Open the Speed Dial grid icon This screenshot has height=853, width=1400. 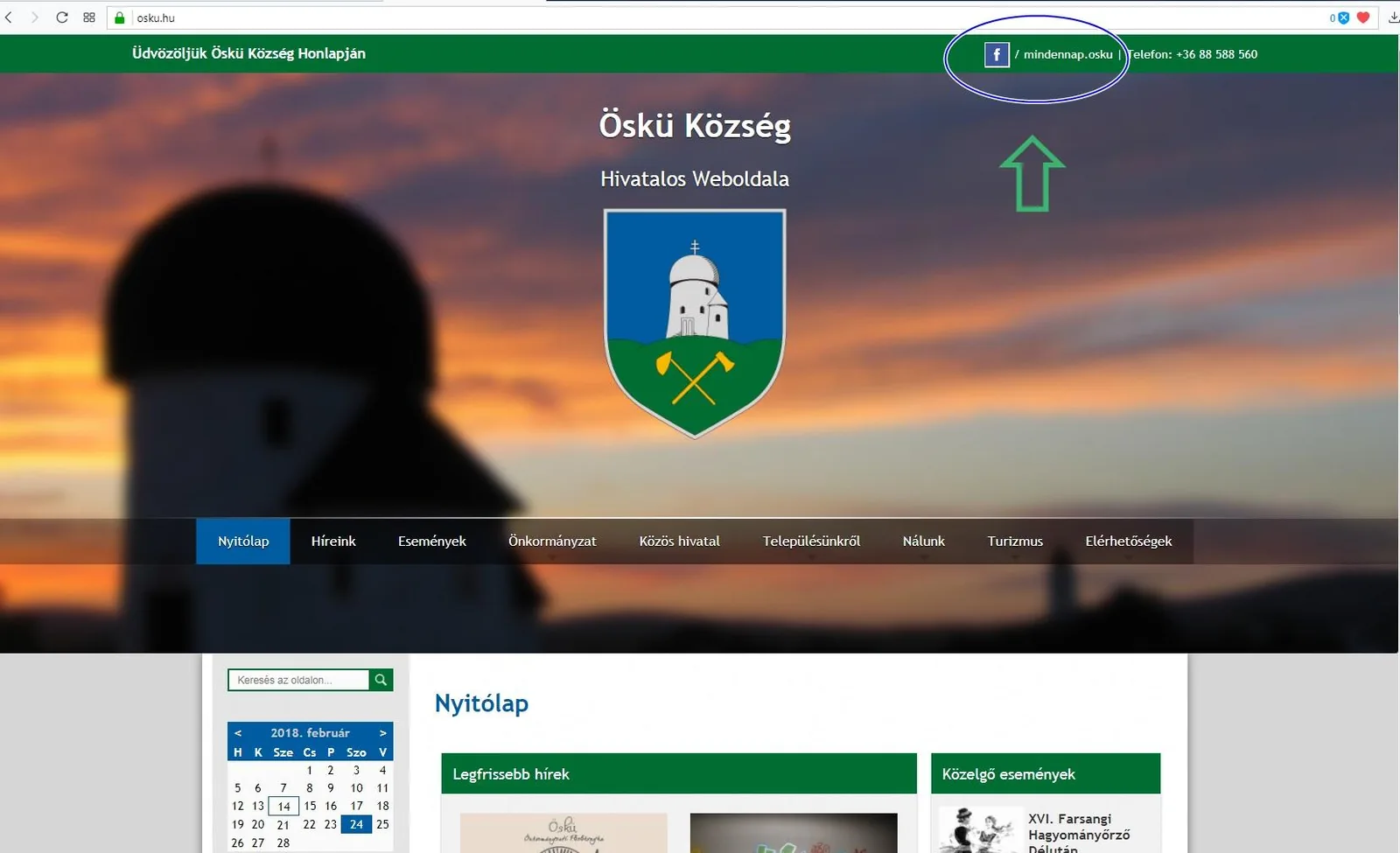87,17
